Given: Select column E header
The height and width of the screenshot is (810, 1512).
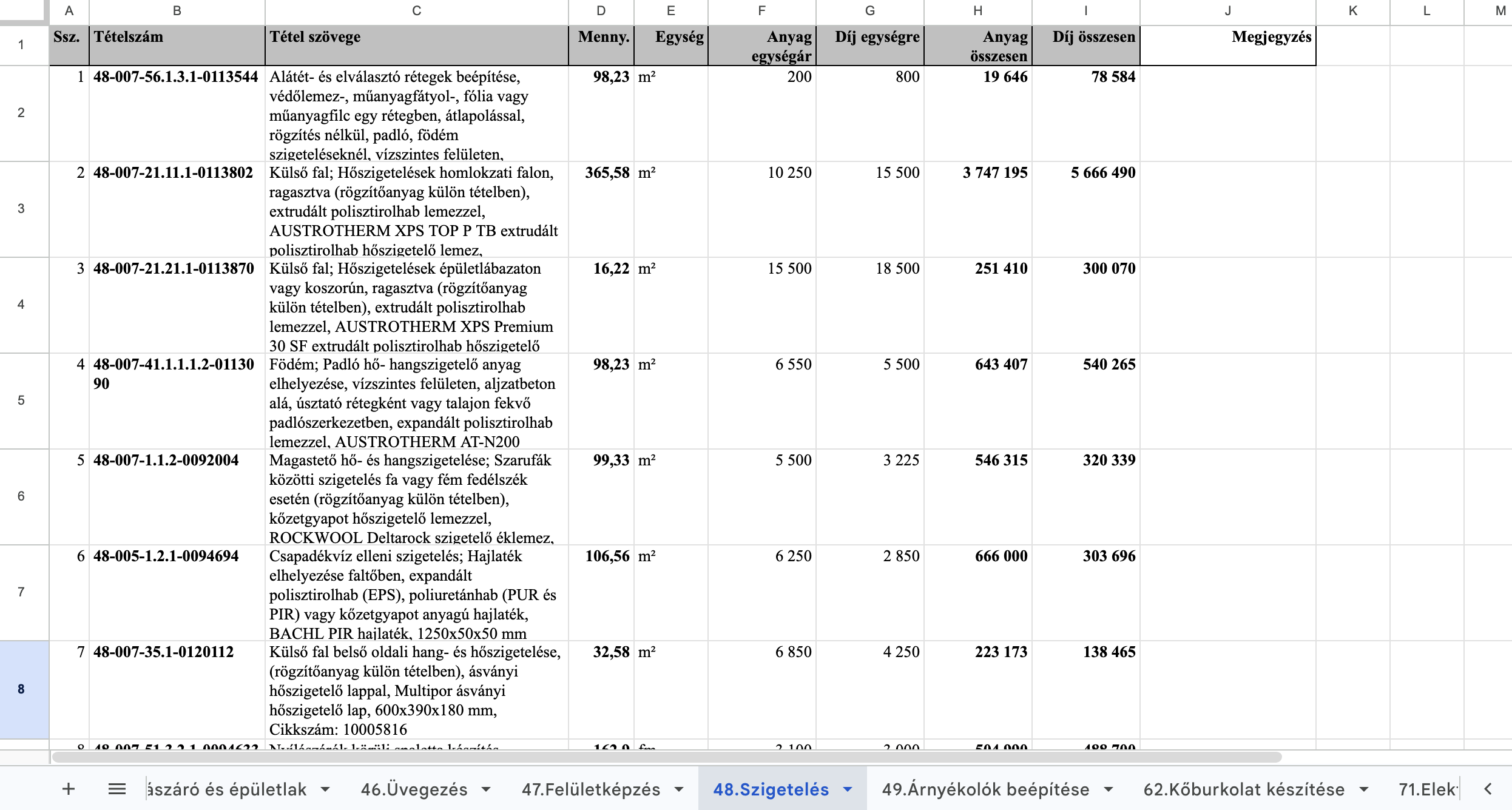Looking at the screenshot, I should pyautogui.click(x=671, y=10).
